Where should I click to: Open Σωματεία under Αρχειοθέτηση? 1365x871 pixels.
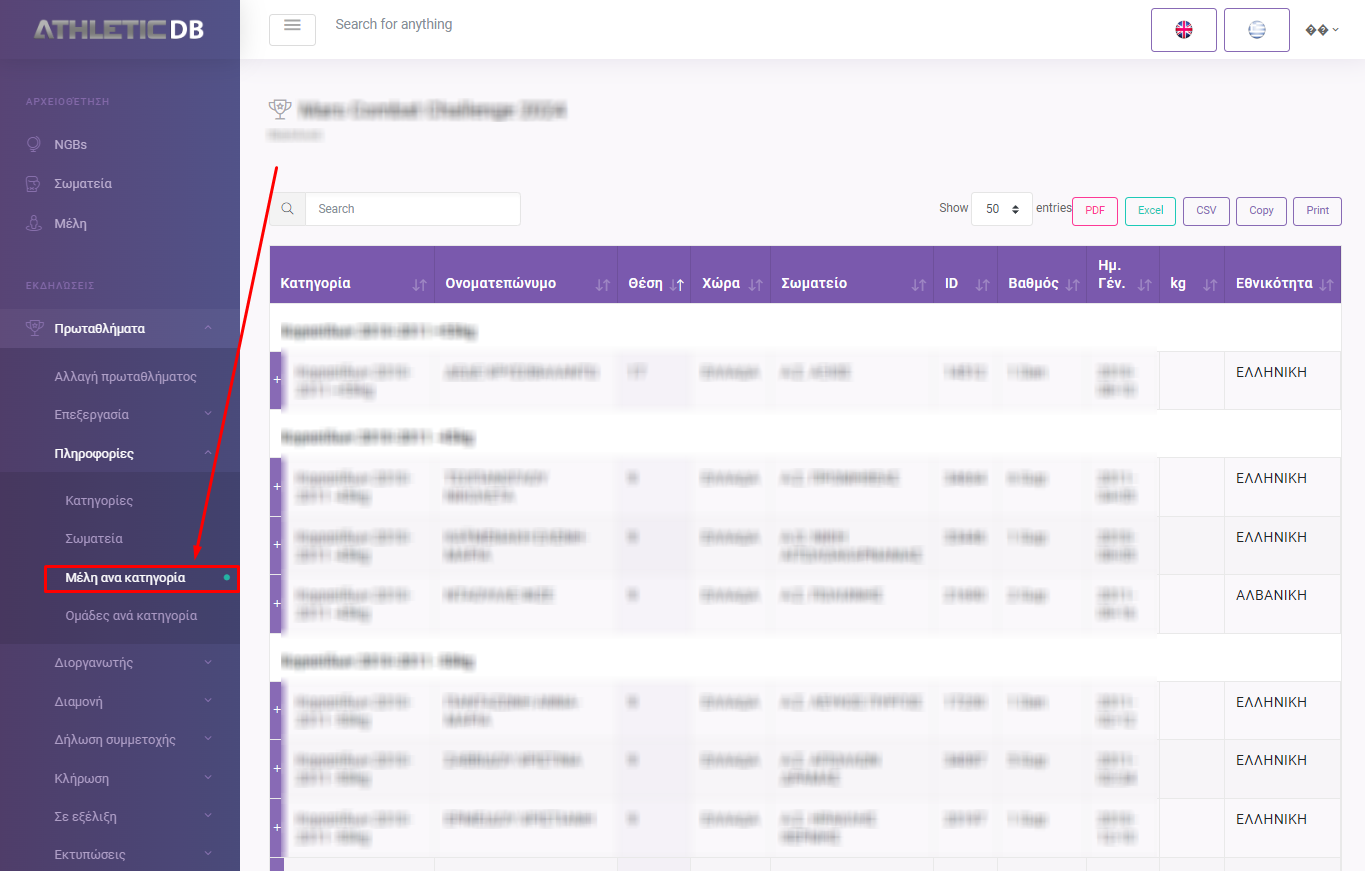[83, 184]
